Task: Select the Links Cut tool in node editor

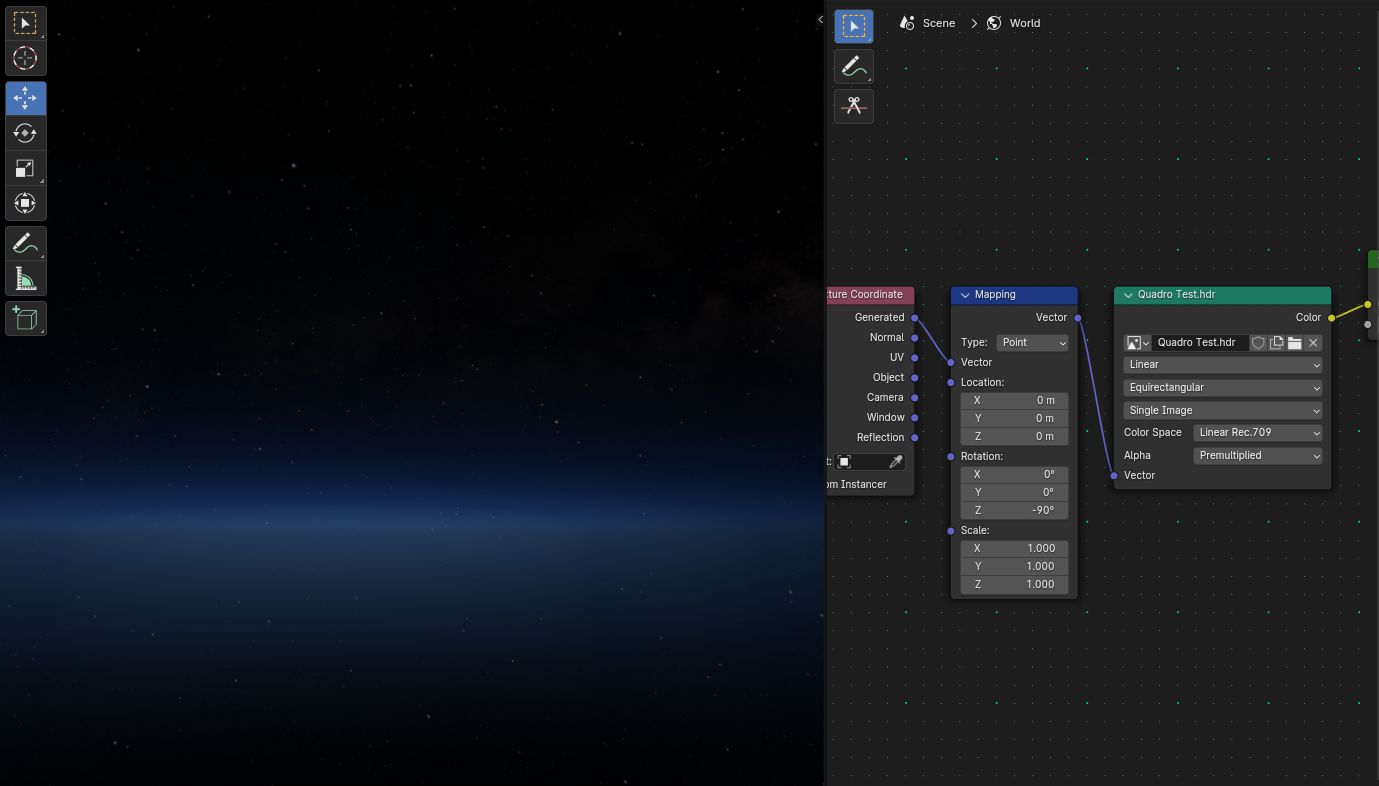Action: 853,106
